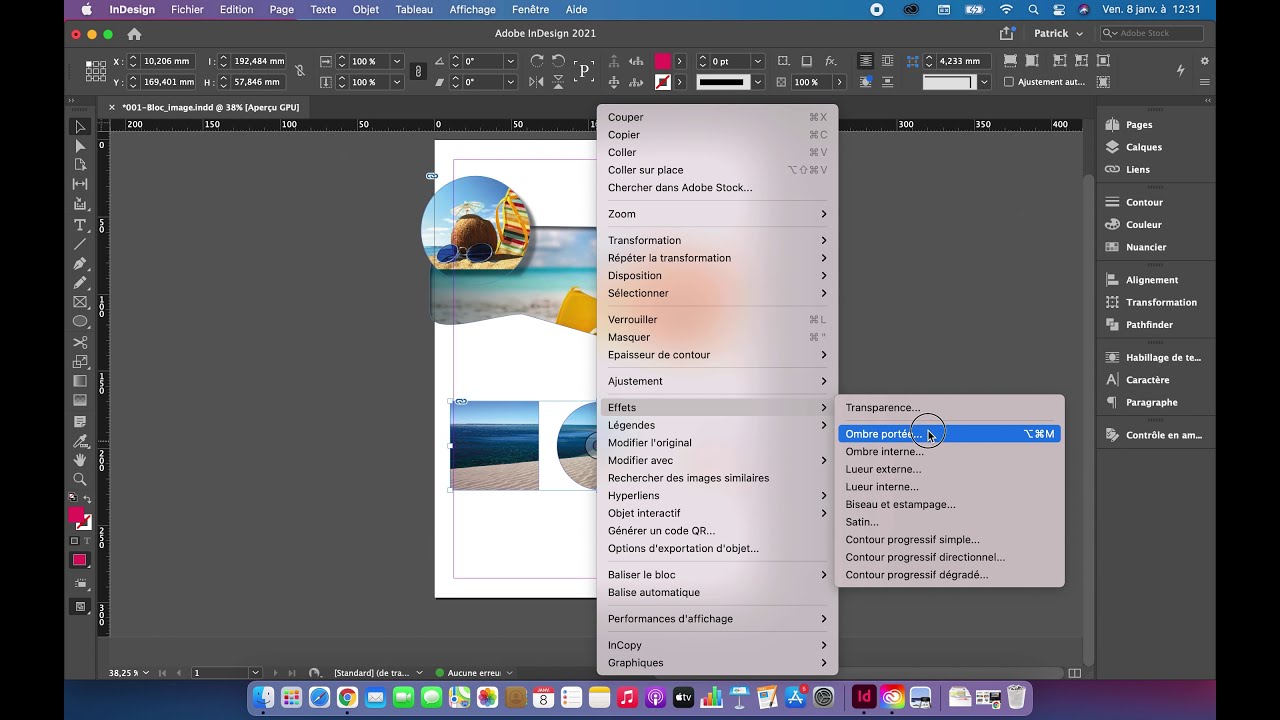
Task: Open the Aucune erreur preflight dropdown
Action: [x=509, y=673]
